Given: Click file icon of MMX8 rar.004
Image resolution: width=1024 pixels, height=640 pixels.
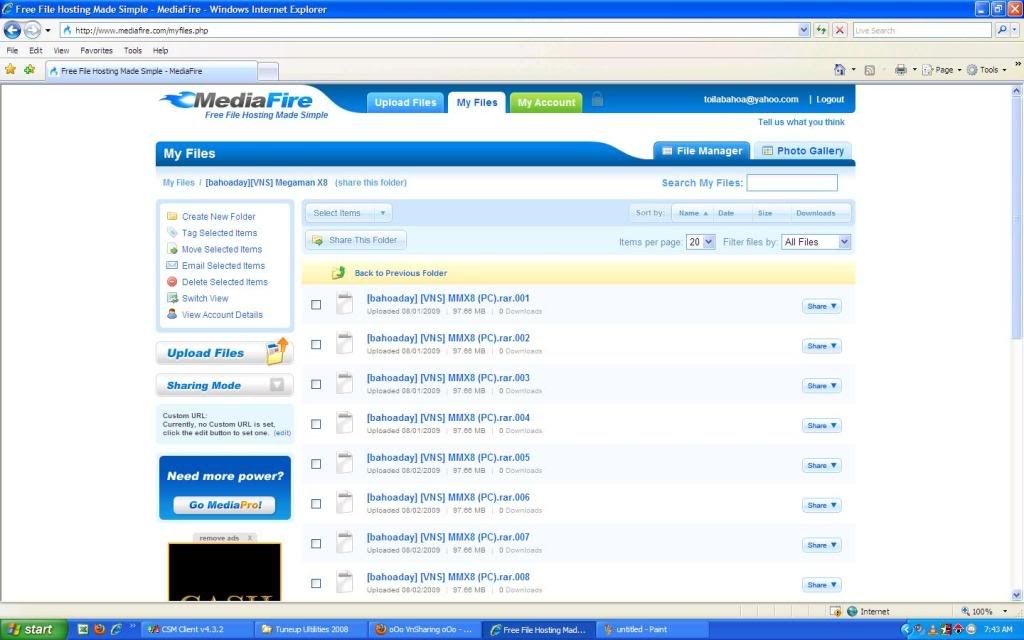Looking at the screenshot, I should 345,423.
